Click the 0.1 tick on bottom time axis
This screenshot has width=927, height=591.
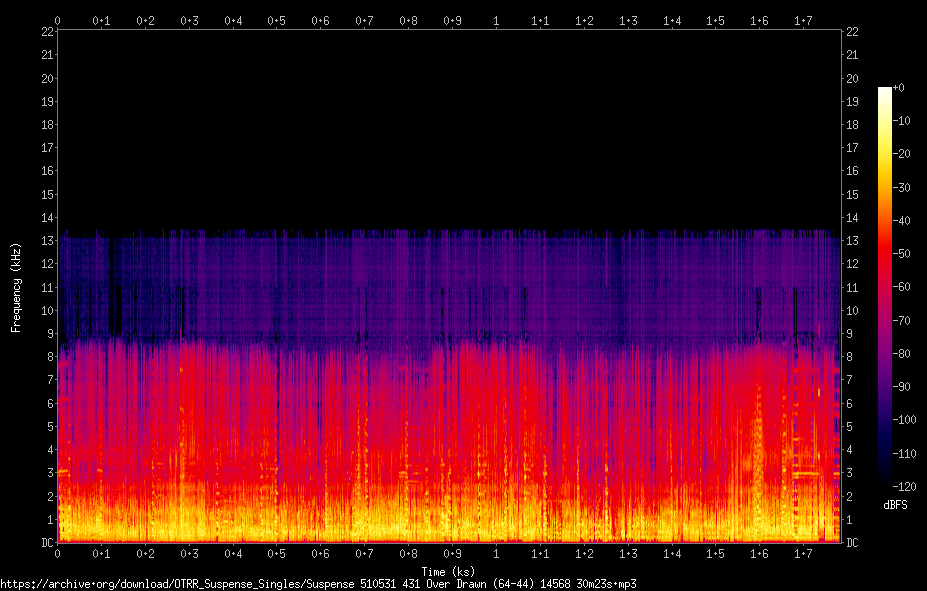[101, 554]
